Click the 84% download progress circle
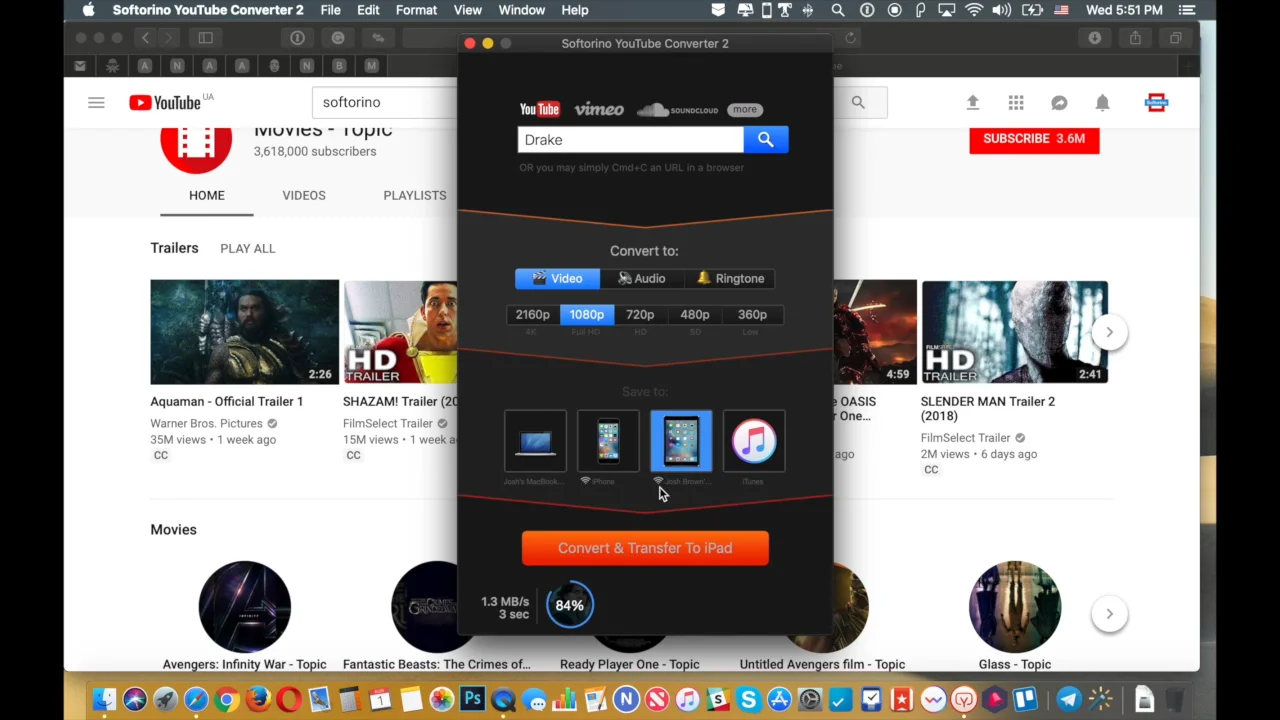1280x720 pixels. point(570,605)
